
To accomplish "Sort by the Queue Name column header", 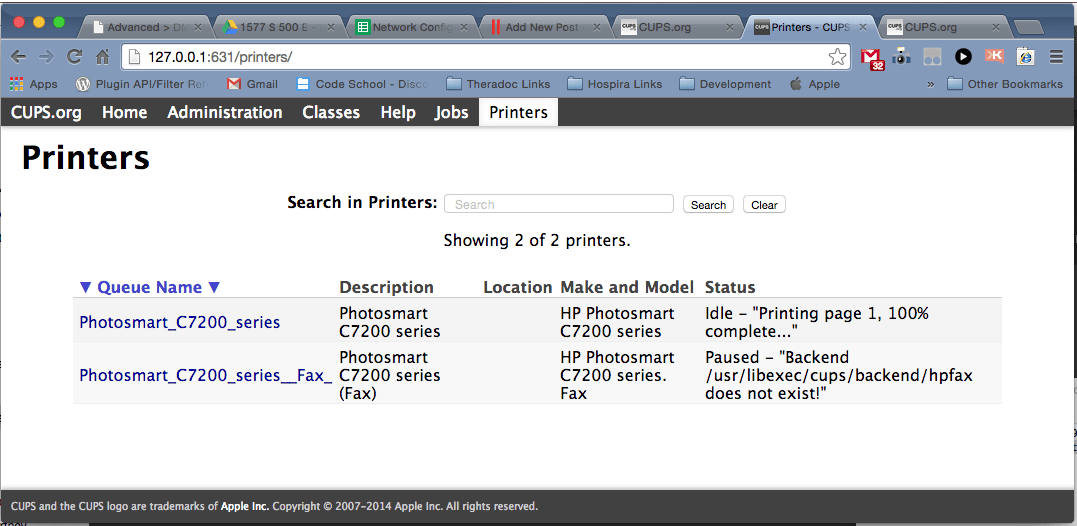I will point(150,287).
